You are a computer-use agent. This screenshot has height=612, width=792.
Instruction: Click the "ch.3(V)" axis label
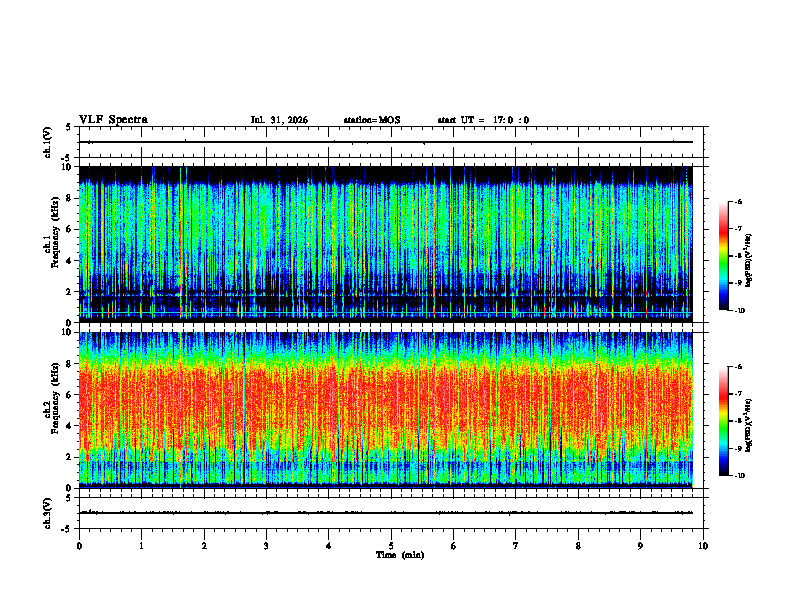[47, 513]
